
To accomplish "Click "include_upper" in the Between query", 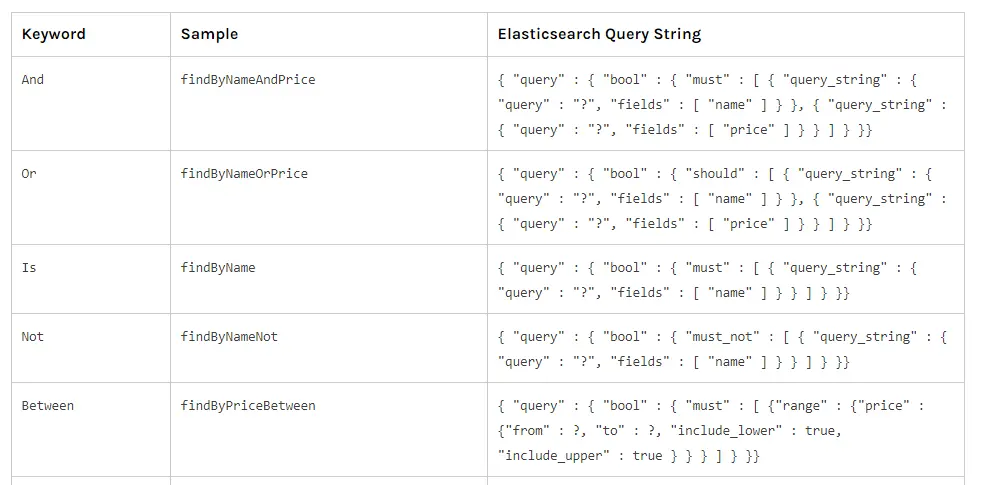I will [x=550, y=455].
